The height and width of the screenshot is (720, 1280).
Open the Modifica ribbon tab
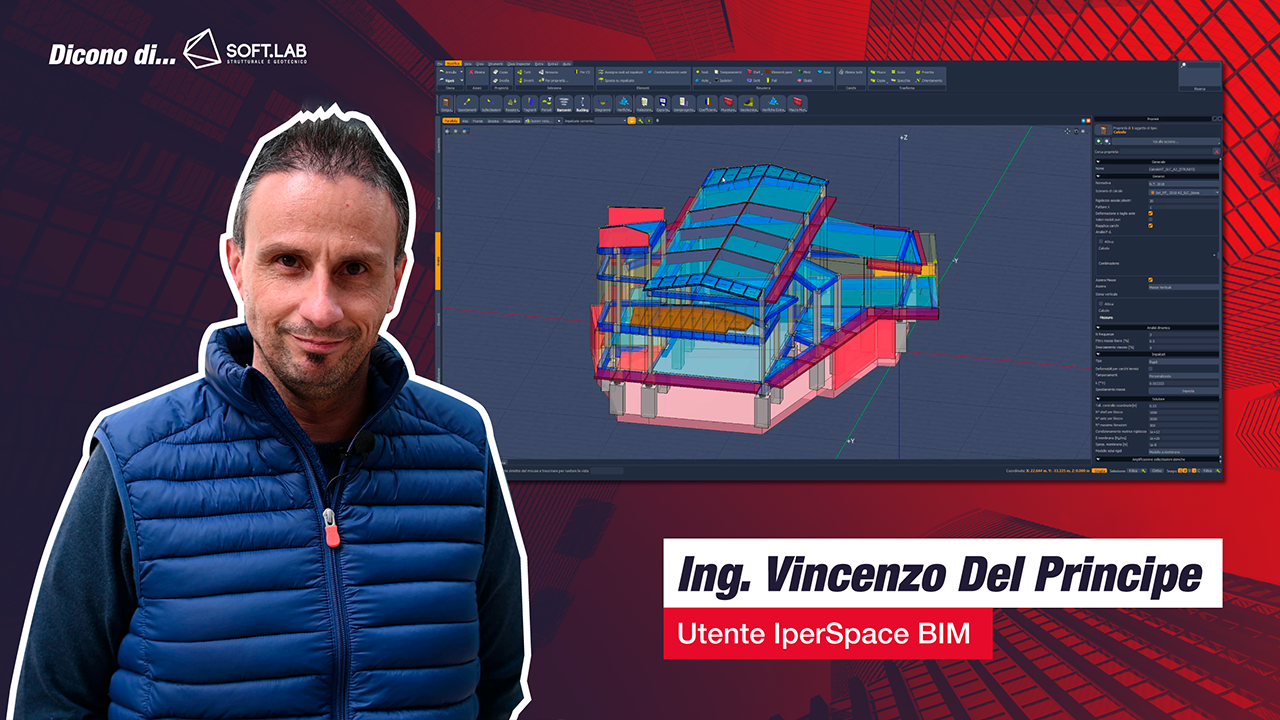[x=453, y=63]
